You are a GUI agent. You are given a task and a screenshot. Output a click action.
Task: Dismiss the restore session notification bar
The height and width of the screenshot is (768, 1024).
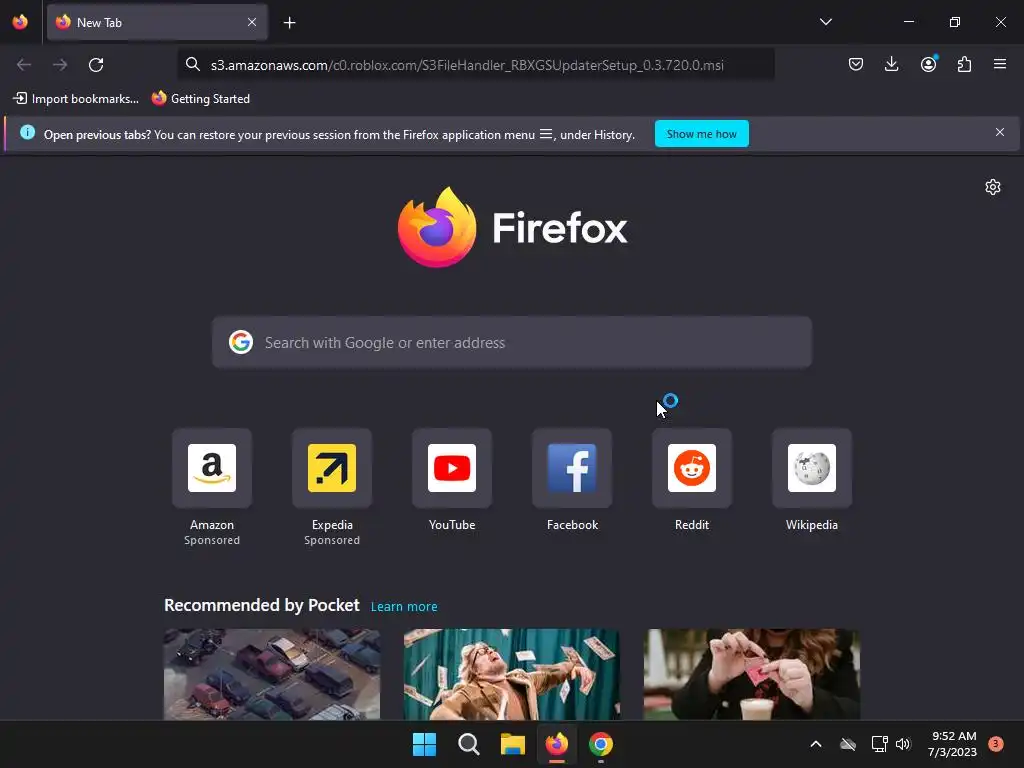click(x=999, y=133)
